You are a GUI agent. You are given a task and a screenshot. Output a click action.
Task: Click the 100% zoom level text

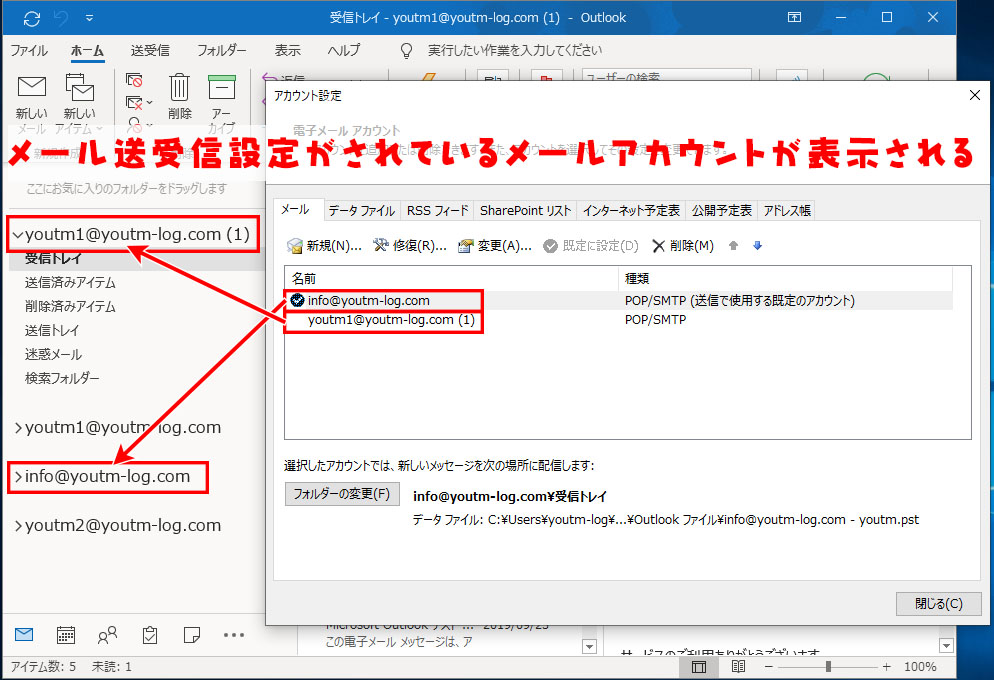pyautogui.click(x=920, y=667)
